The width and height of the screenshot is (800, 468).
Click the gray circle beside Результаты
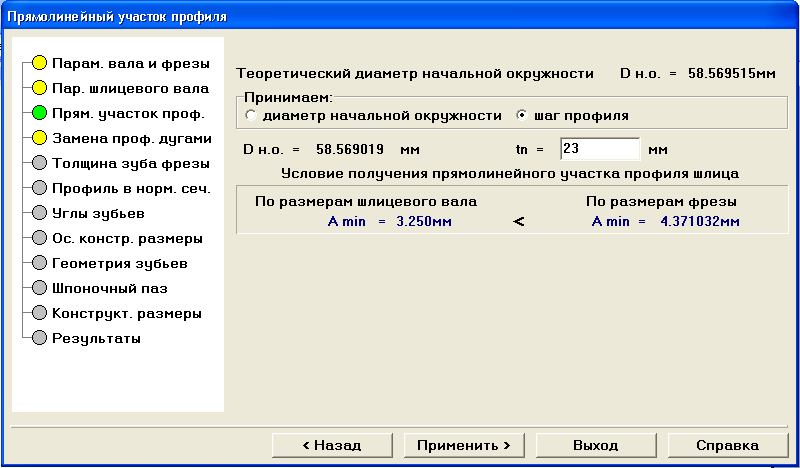39,338
